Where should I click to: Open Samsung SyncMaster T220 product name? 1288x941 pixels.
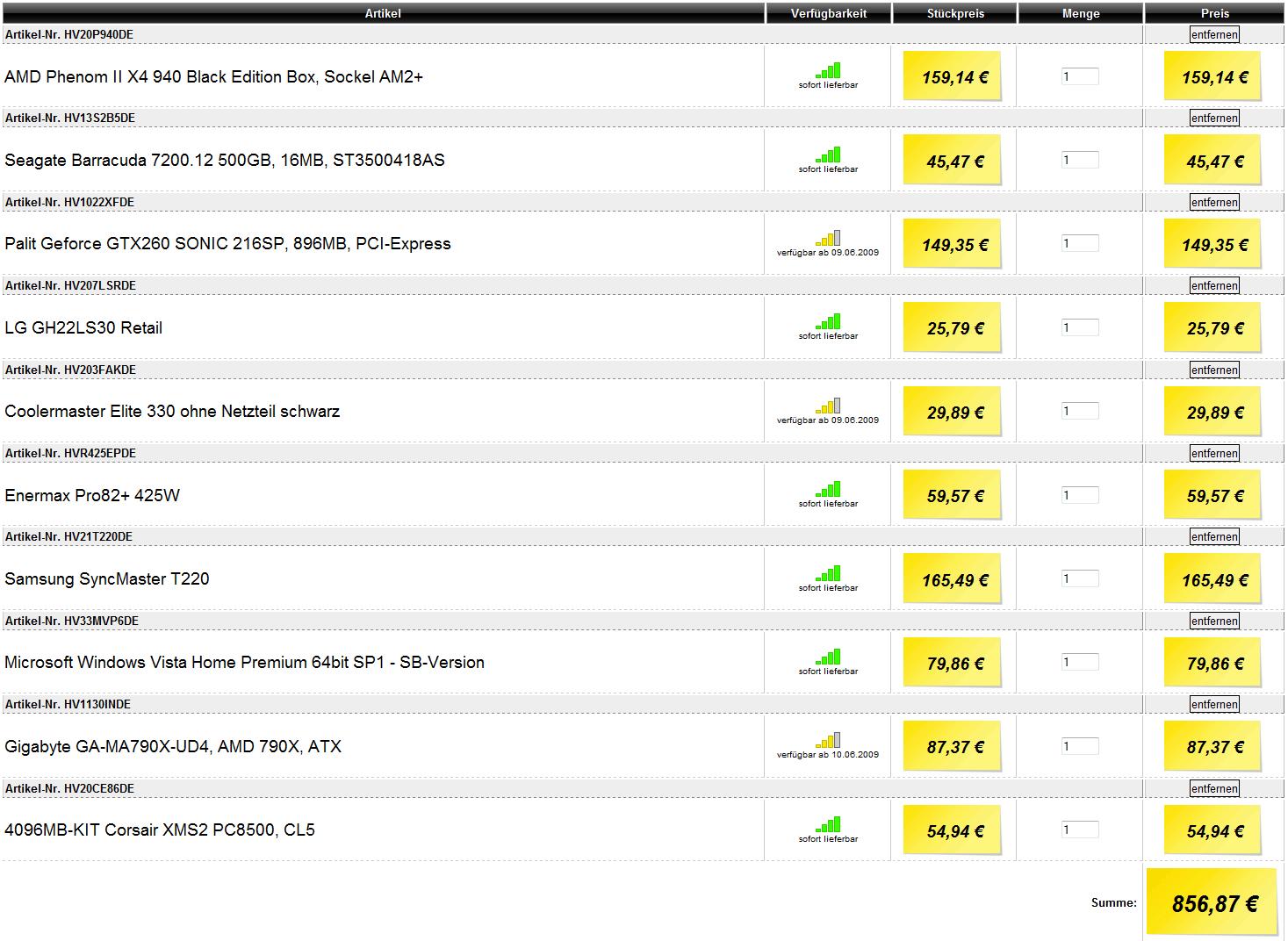tap(107, 579)
